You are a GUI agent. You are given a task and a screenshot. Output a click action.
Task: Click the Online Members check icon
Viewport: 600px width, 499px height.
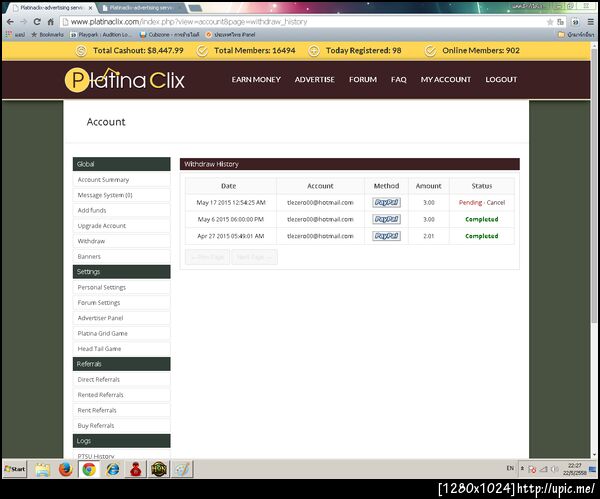pyautogui.click(x=430, y=51)
